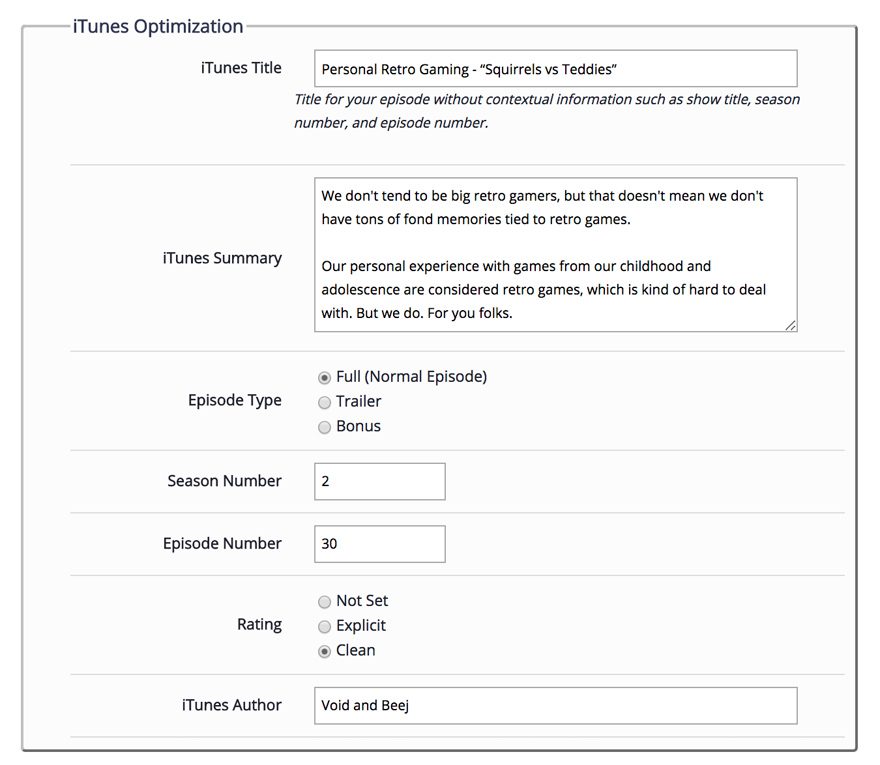
Task: Click the "iTunes Optimization" section heading
Action: coord(158,26)
